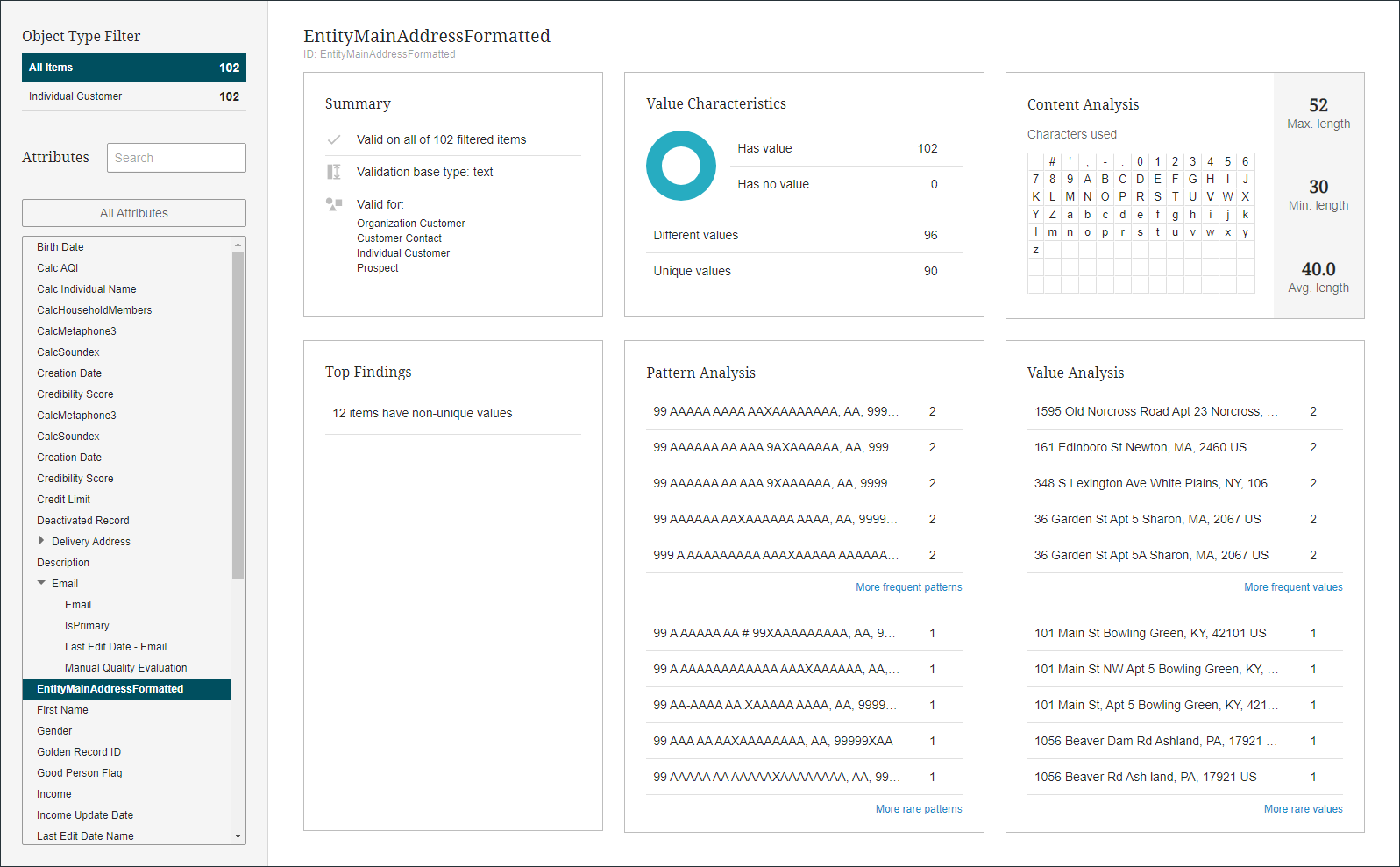The width and height of the screenshot is (1400, 867).
Task: Click the attribute list vertical scrollbar thumb
Action: click(238, 415)
